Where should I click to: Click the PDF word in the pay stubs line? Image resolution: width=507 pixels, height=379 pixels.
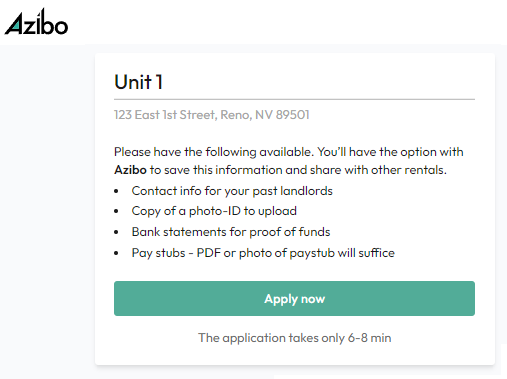(209, 253)
